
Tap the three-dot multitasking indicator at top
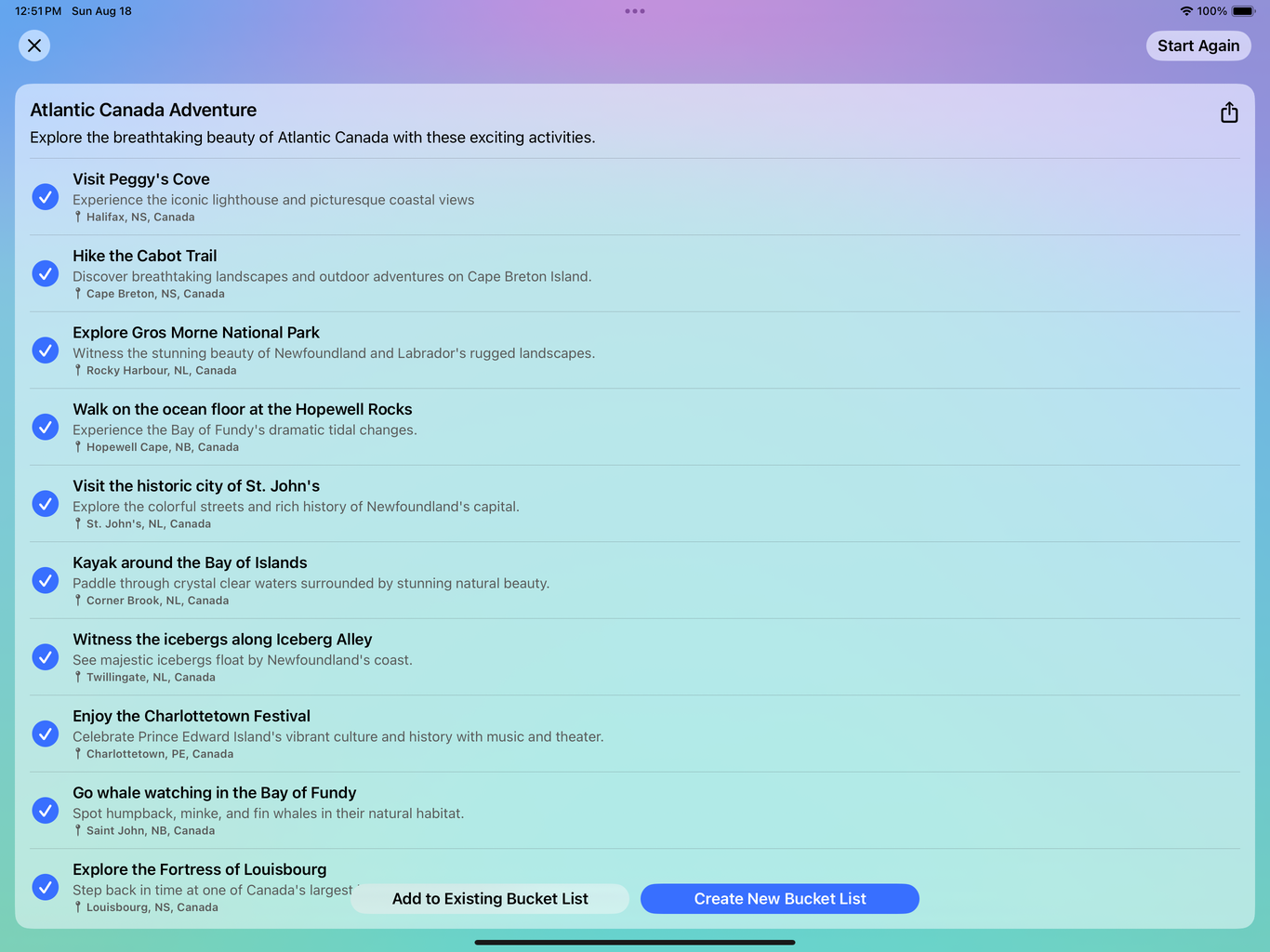pos(635,11)
